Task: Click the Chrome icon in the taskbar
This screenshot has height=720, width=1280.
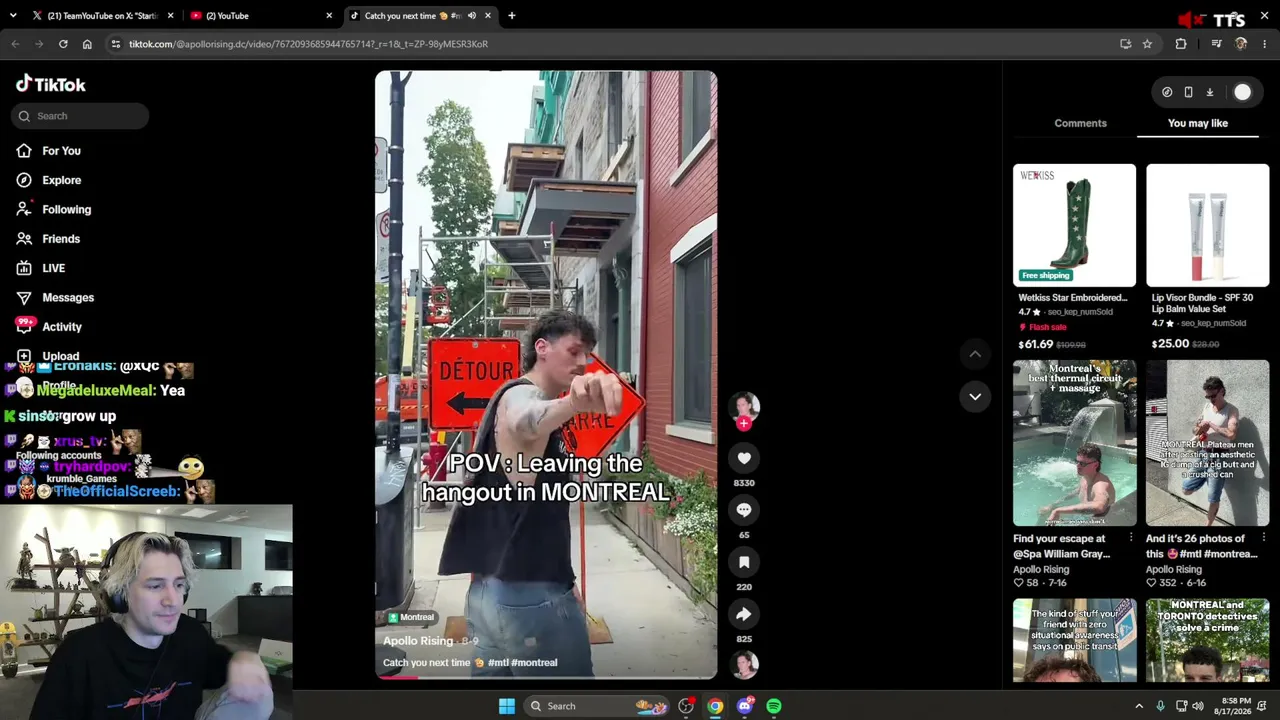Action: (x=715, y=706)
